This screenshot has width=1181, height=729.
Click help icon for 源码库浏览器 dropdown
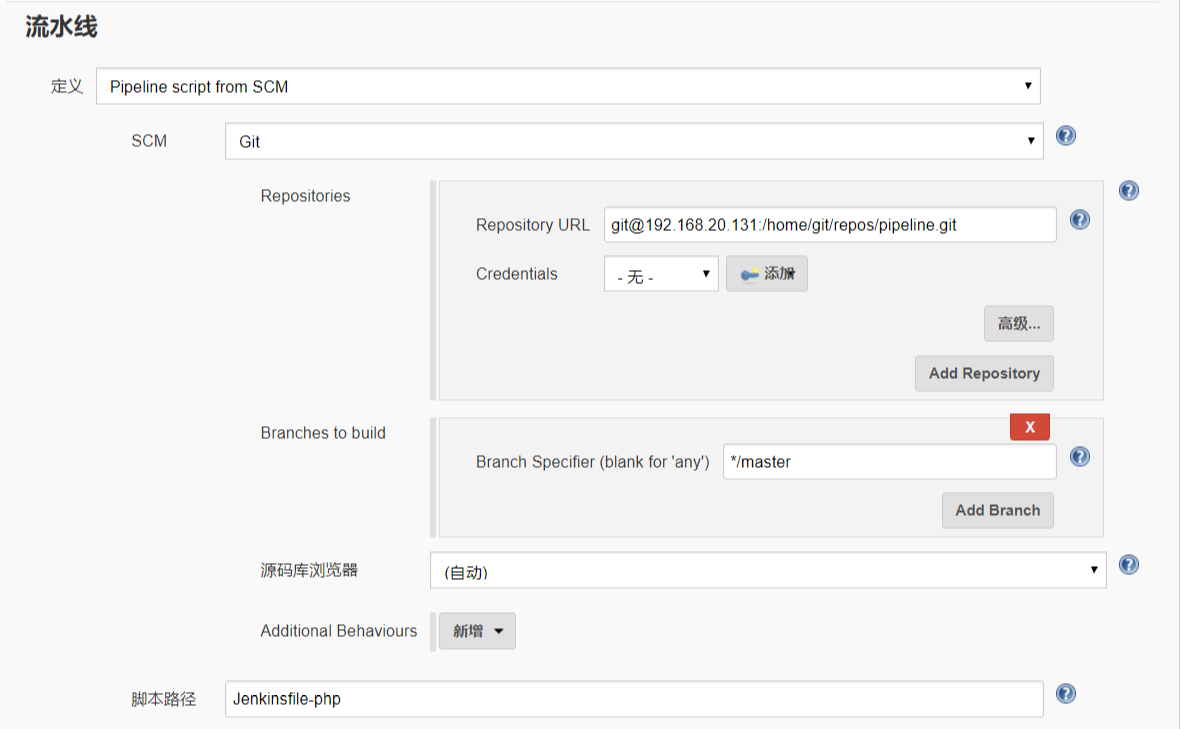tap(1129, 565)
